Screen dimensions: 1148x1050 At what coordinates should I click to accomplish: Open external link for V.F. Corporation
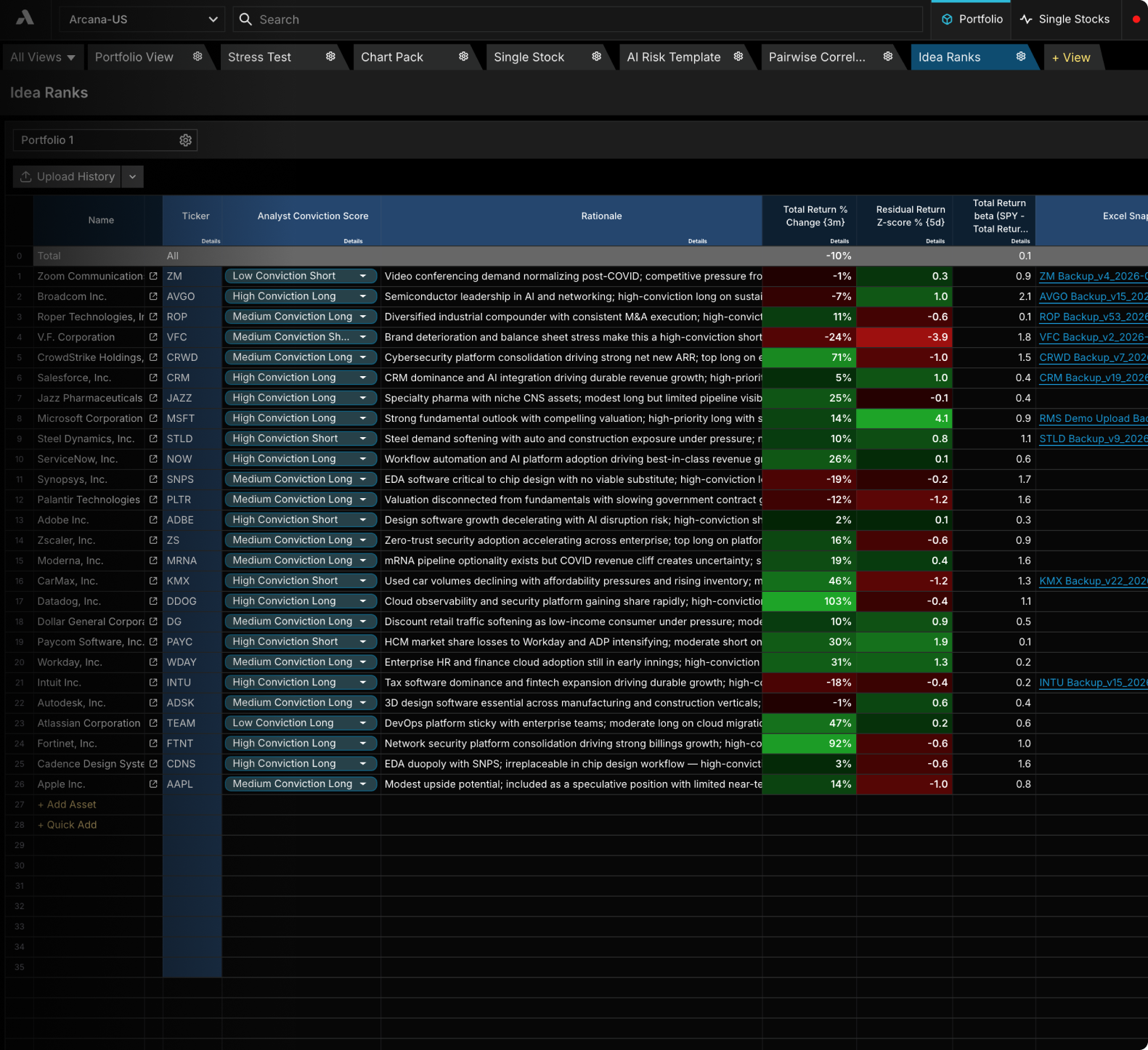(153, 337)
